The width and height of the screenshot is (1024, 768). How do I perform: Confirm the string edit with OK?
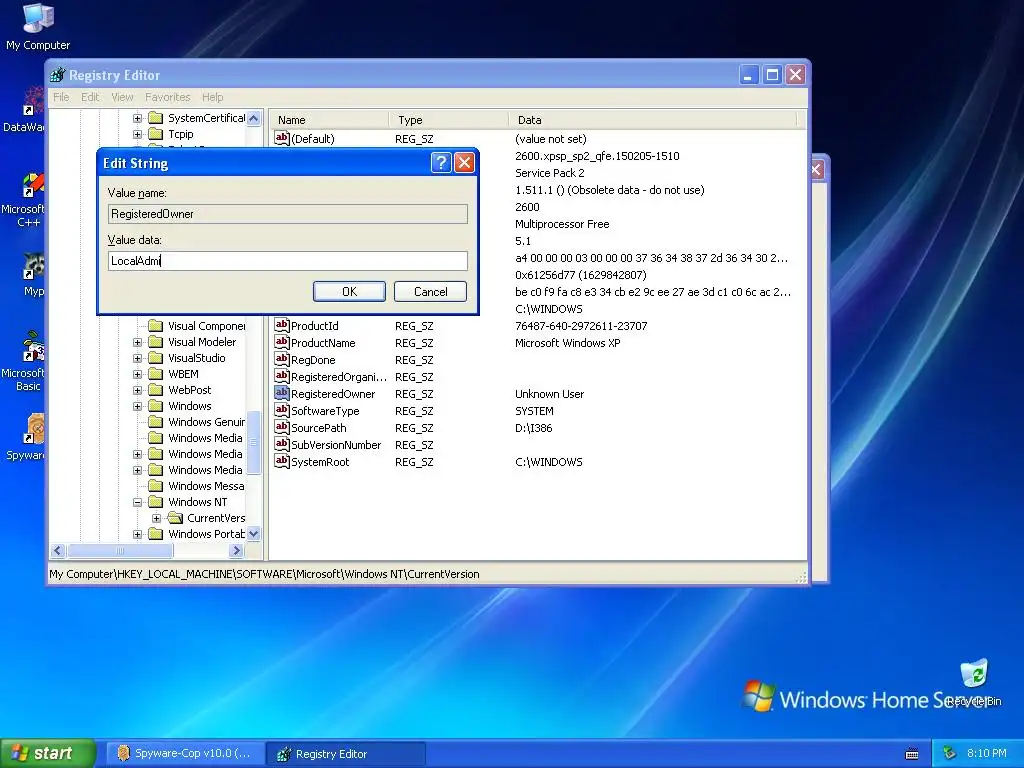click(x=349, y=291)
